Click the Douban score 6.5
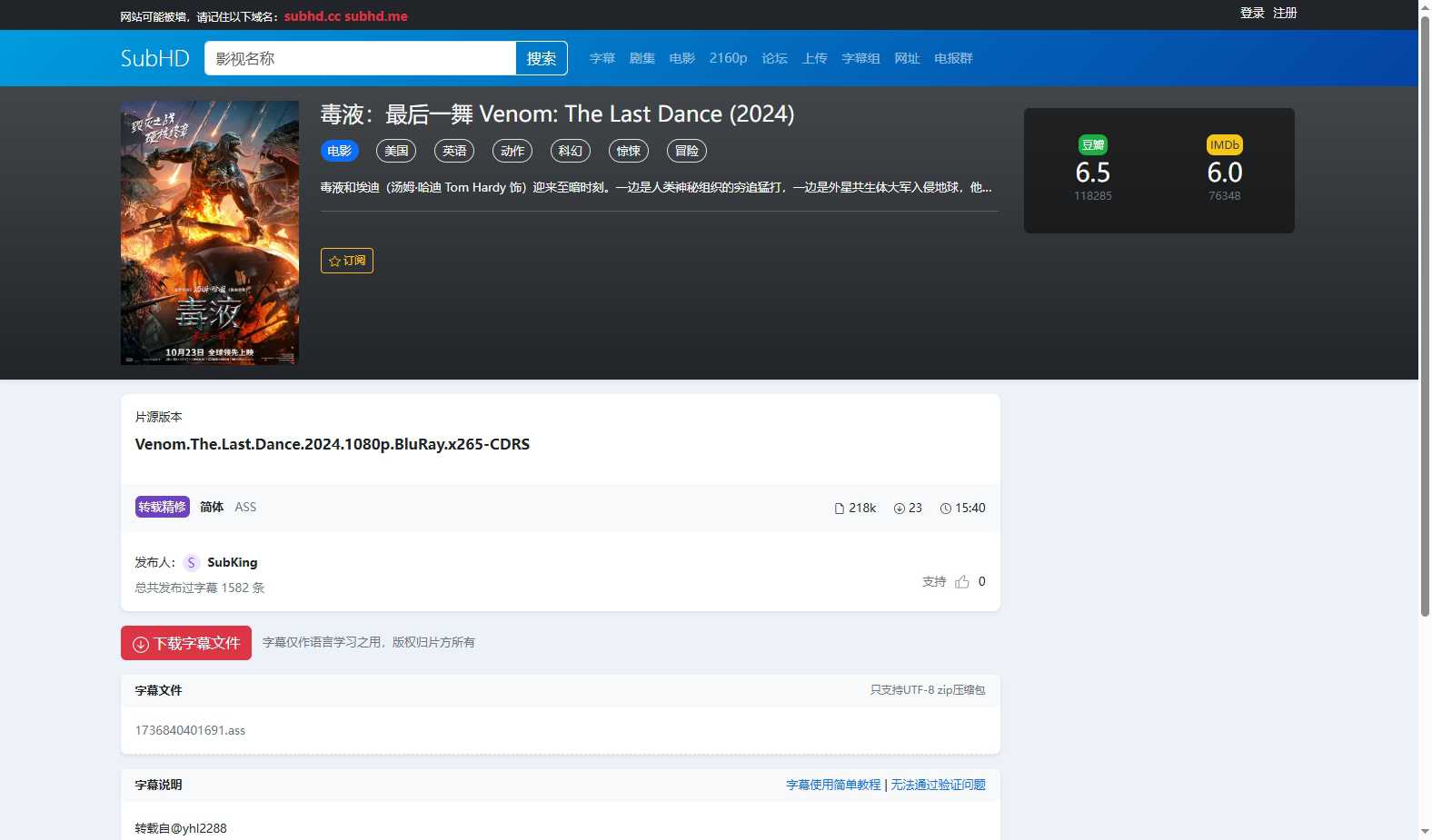Screen dimensions: 1432x840 point(1093,173)
